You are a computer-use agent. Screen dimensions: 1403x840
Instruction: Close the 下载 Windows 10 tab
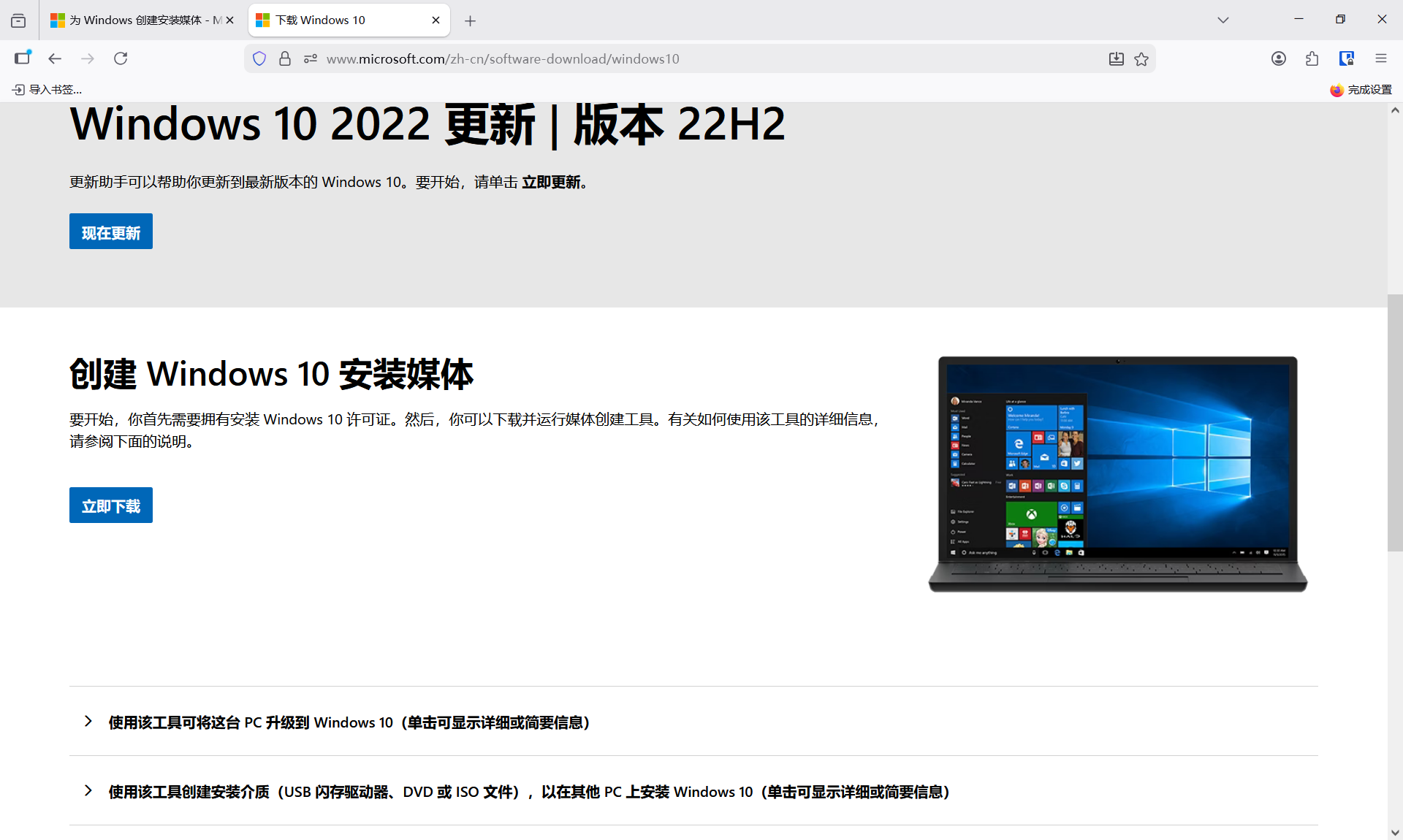[436, 20]
